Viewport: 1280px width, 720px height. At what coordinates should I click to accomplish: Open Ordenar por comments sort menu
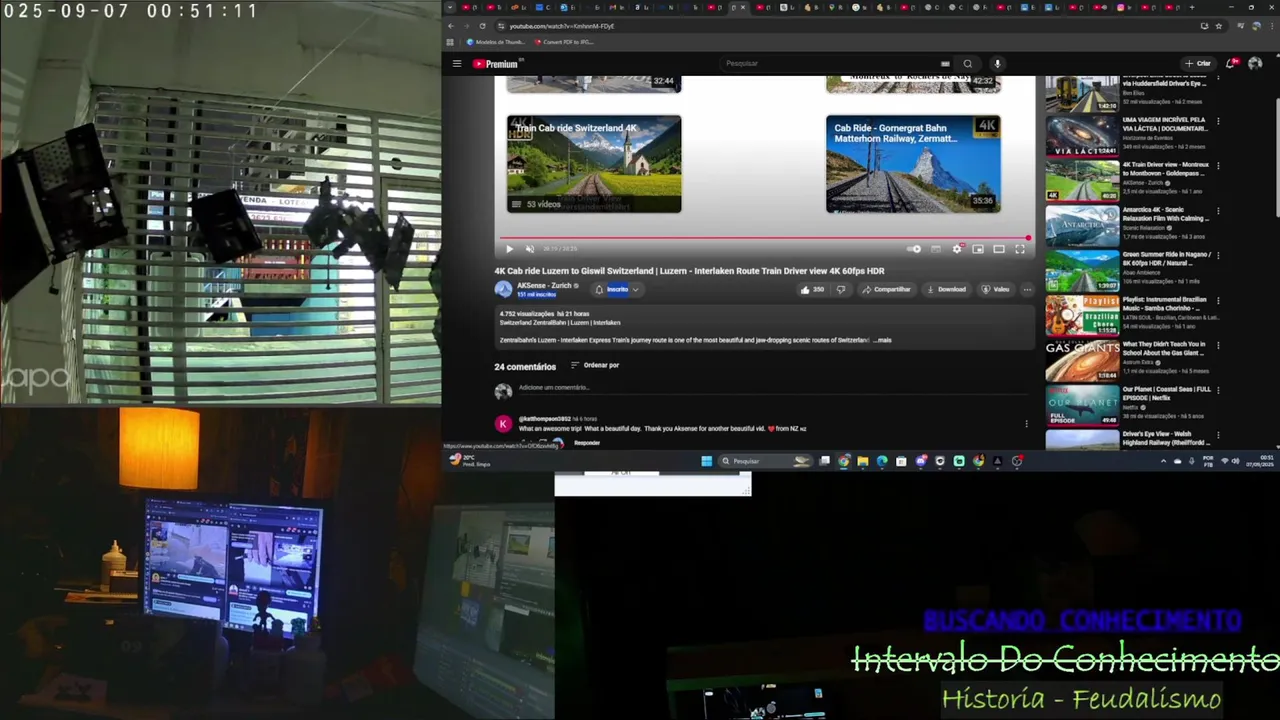(x=595, y=365)
